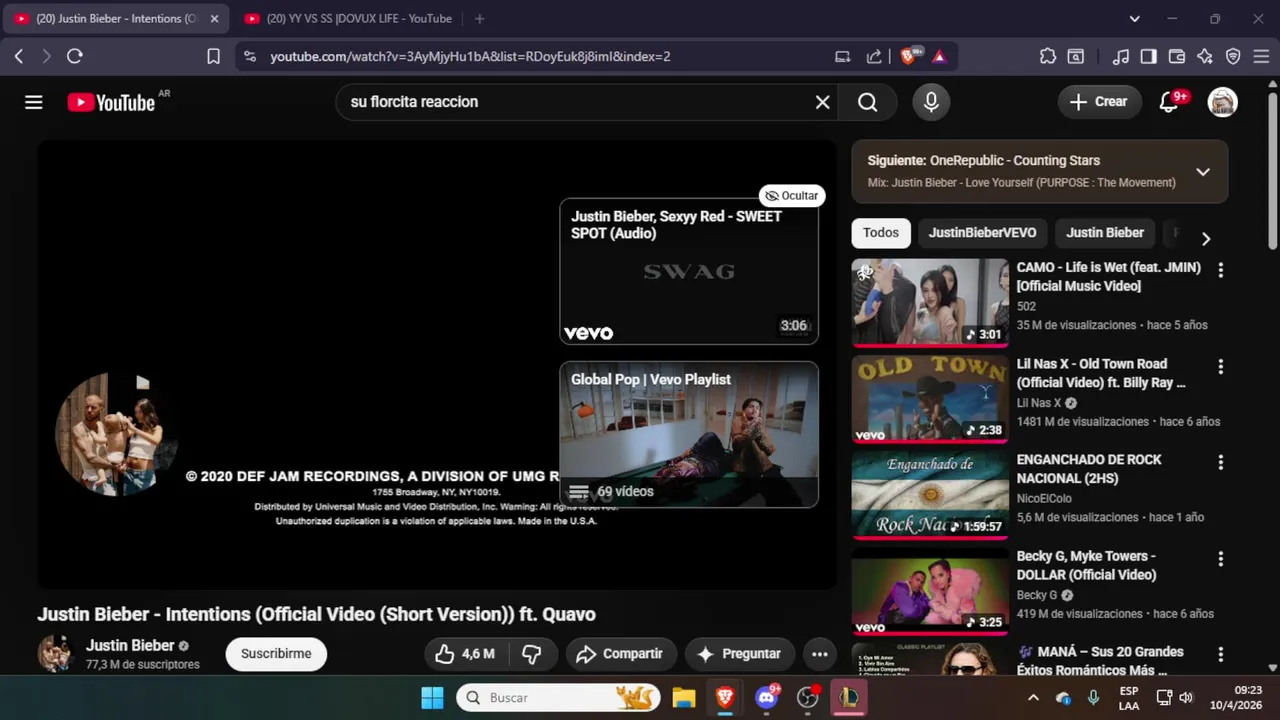This screenshot has height=720, width=1280.
Task: Open Brave VPN shield icon
Action: pyautogui.click(x=1233, y=57)
